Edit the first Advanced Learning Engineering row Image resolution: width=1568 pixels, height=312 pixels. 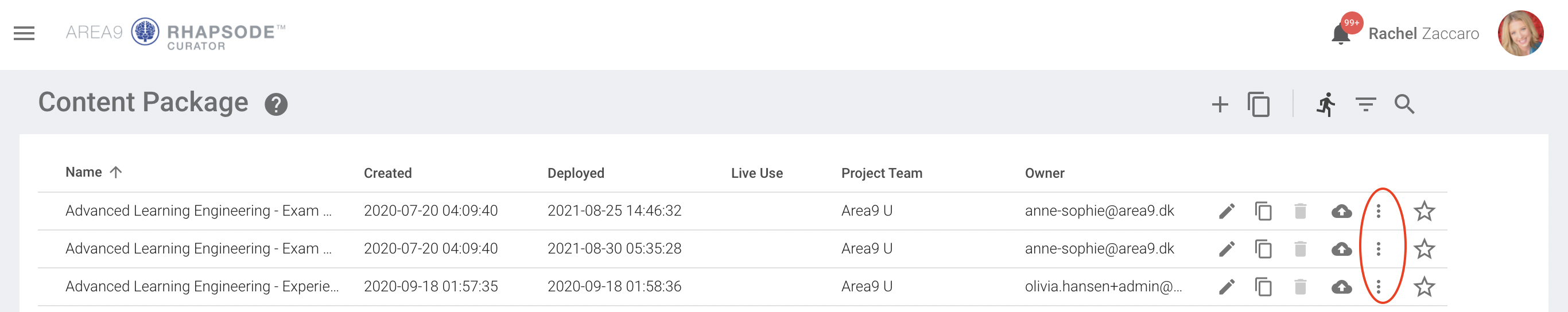(1227, 211)
